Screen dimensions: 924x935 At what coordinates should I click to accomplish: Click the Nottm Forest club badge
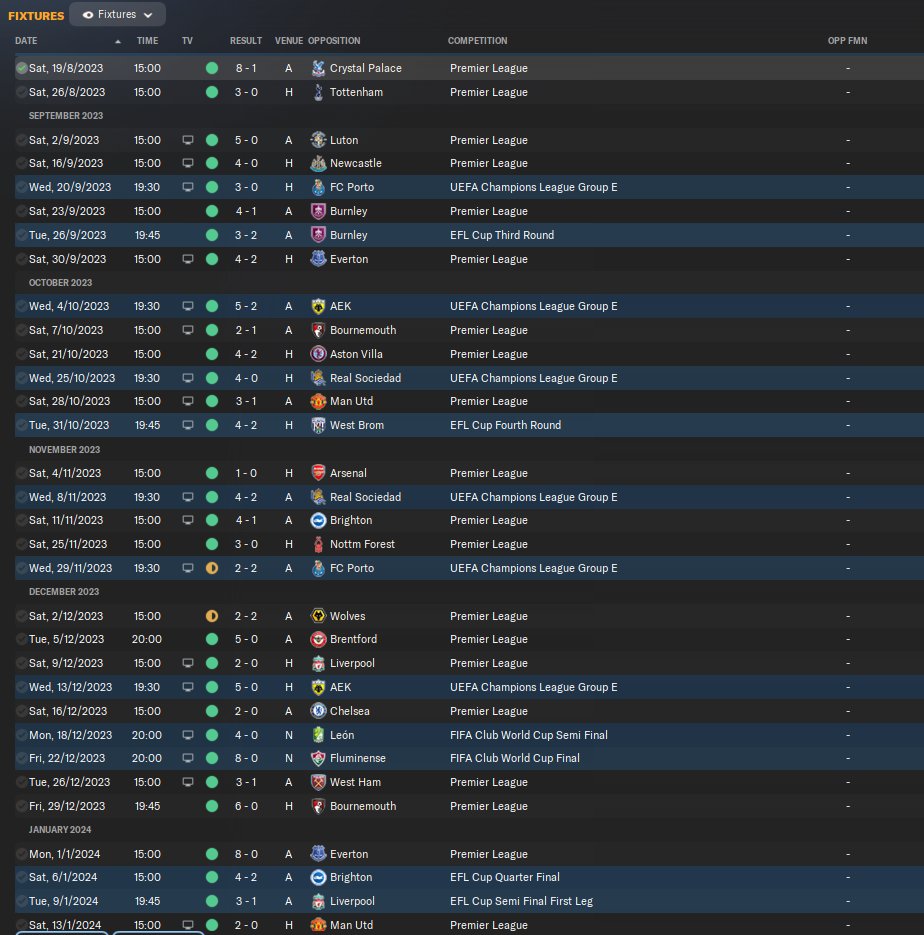pos(318,544)
